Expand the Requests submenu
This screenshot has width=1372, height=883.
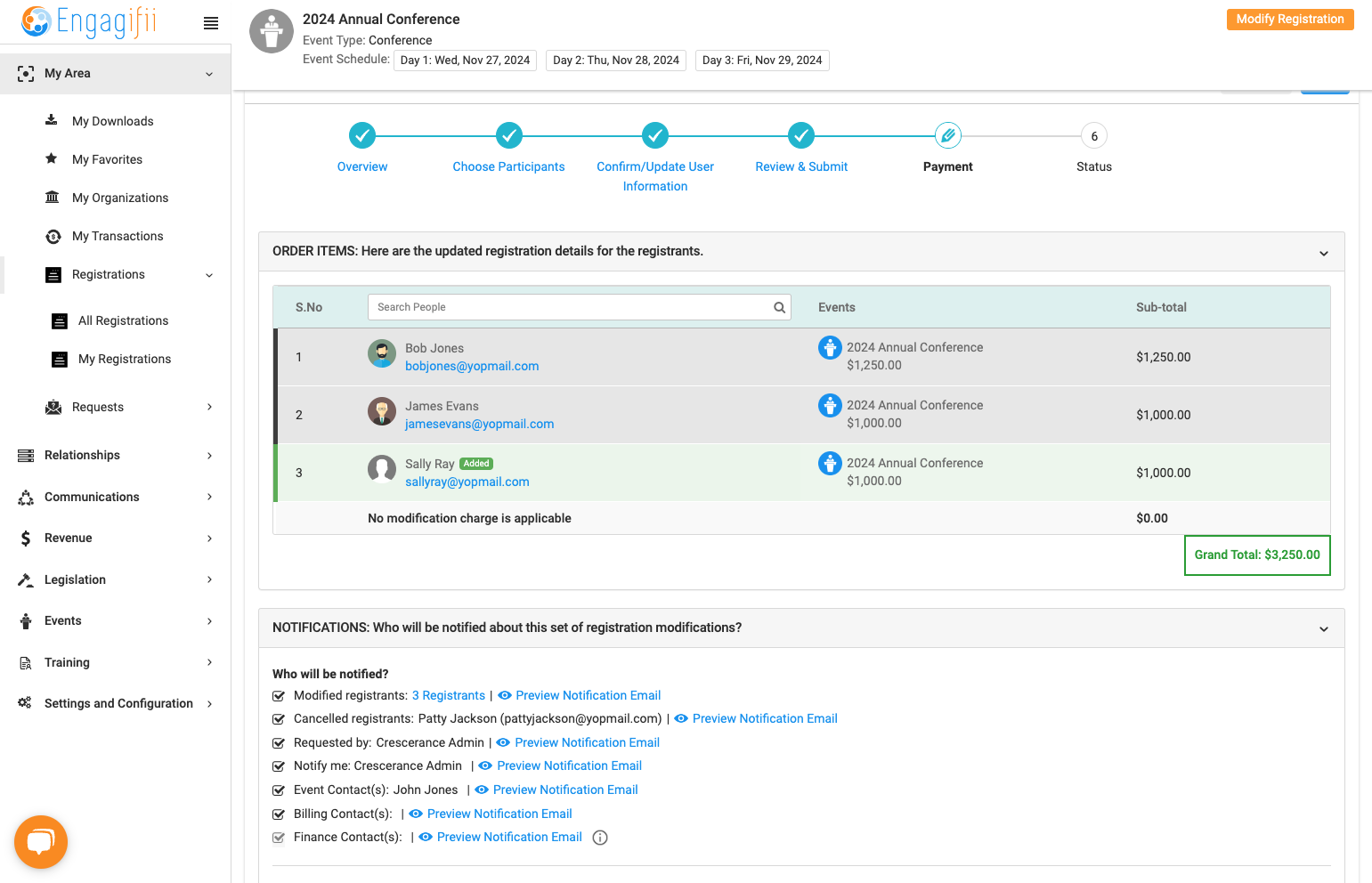[210, 407]
